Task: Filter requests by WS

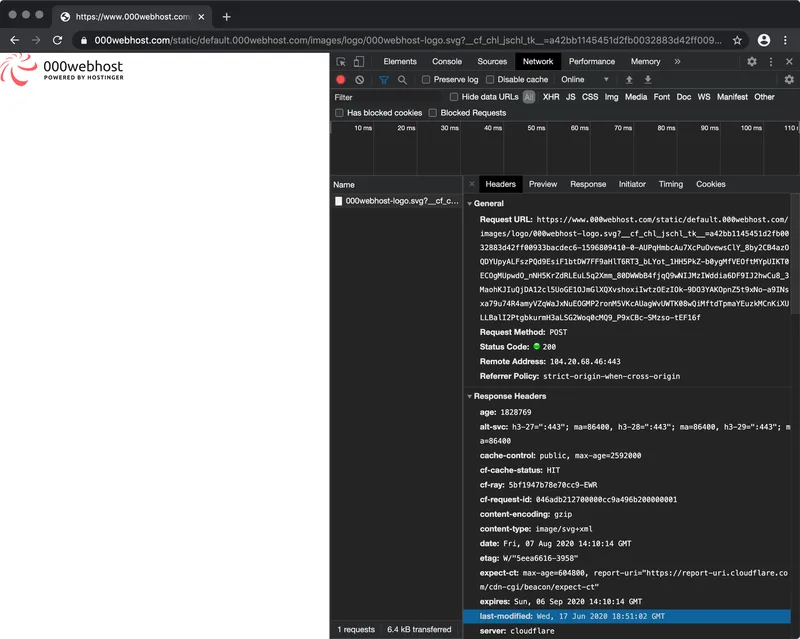Action: (704, 97)
